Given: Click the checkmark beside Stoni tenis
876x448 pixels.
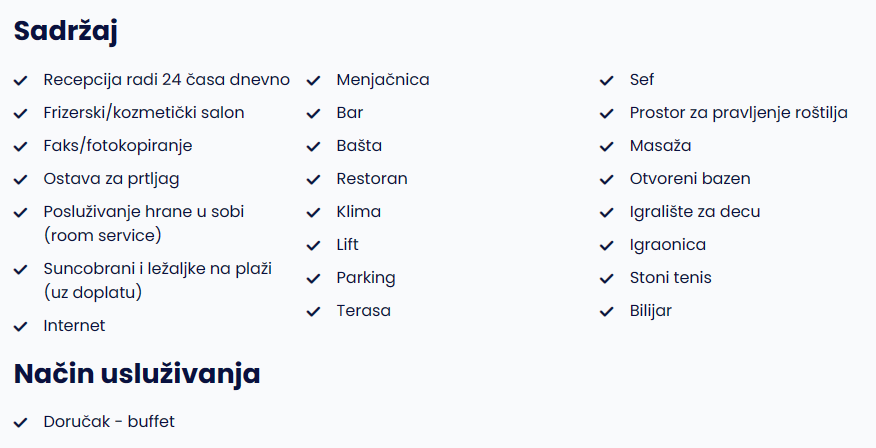Looking at the screenshot, I should (x=607, y=278).
